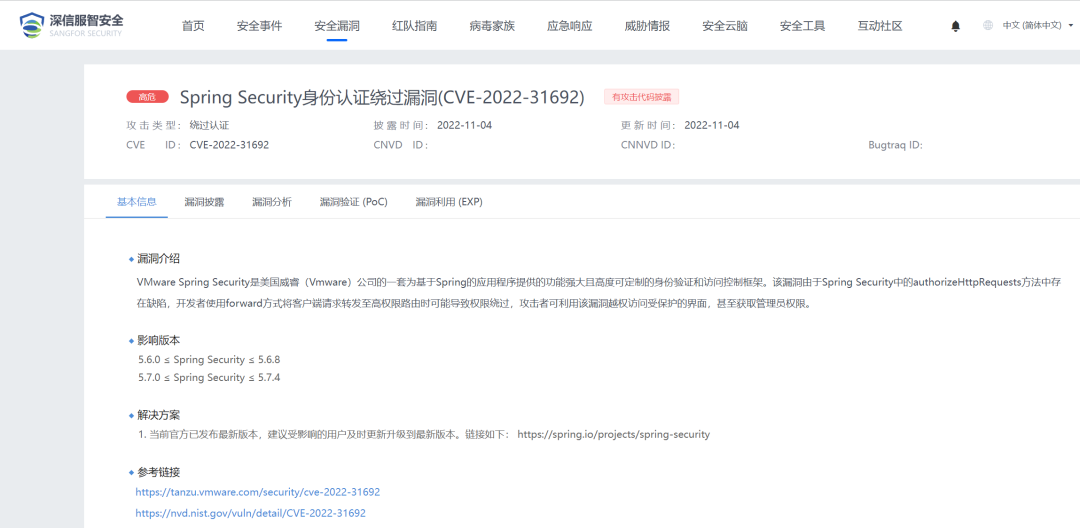Click the 更新时间 date 2022-11-04
This screenshot has height=528, width=1080.
pyautogui.click(x=712, y=125)
